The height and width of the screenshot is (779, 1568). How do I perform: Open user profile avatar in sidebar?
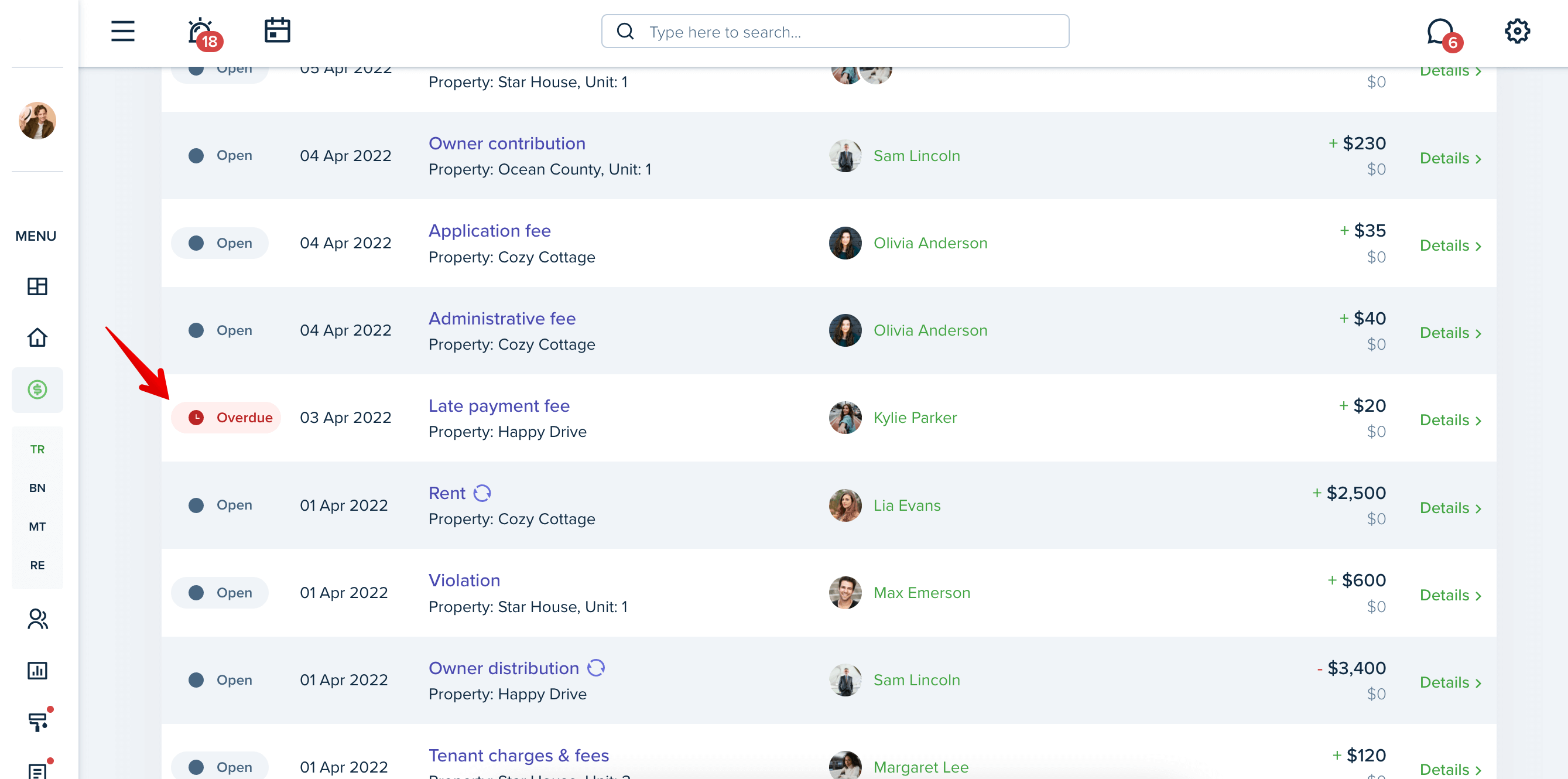click(37, 121)
